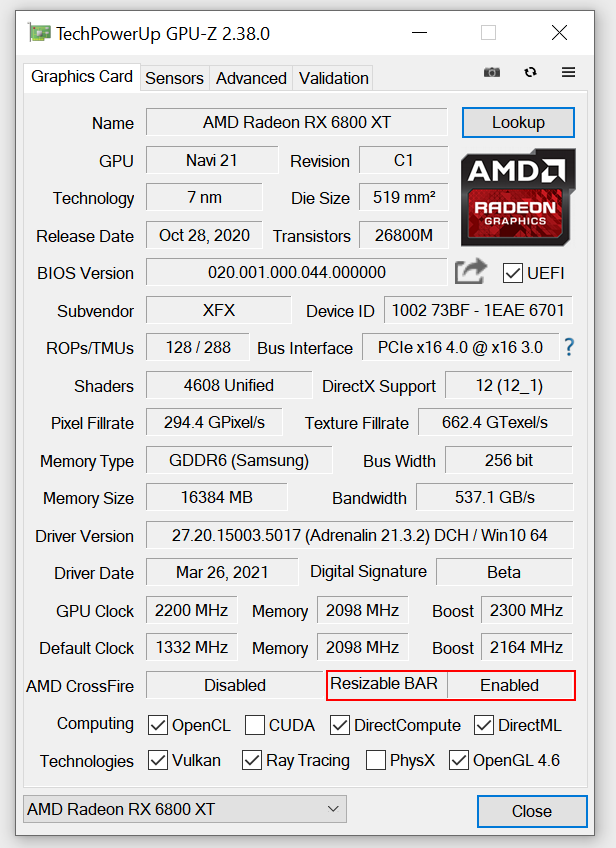Click the Bus Interface question mark
This screenshot has height=848, width=616.
[568, 347]
